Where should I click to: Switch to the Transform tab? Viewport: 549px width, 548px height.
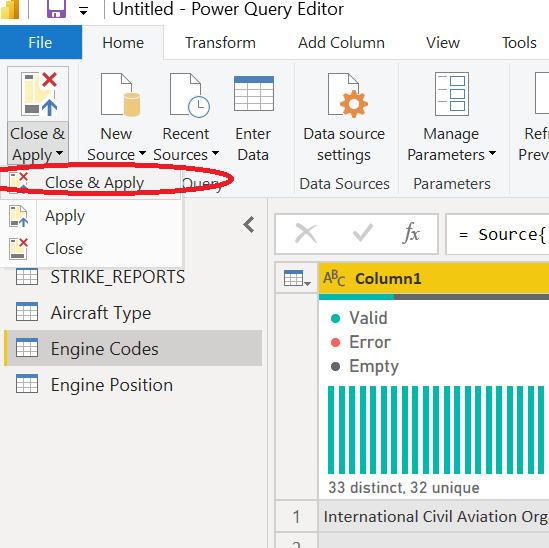[220, 43]
